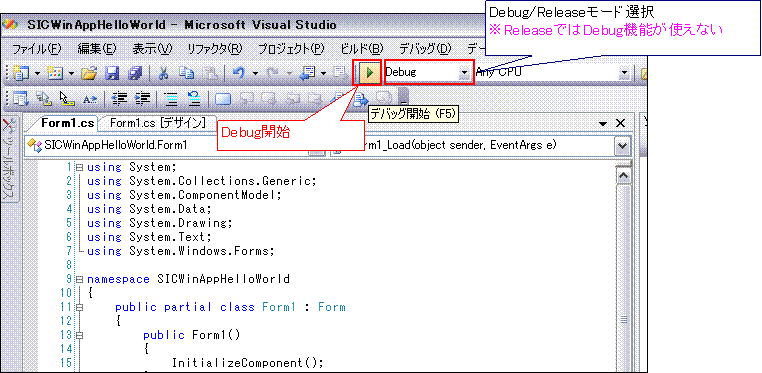Start debugging with the green play button
The width and height of the screenshot is (762, 373).
(x=370, y=73)
